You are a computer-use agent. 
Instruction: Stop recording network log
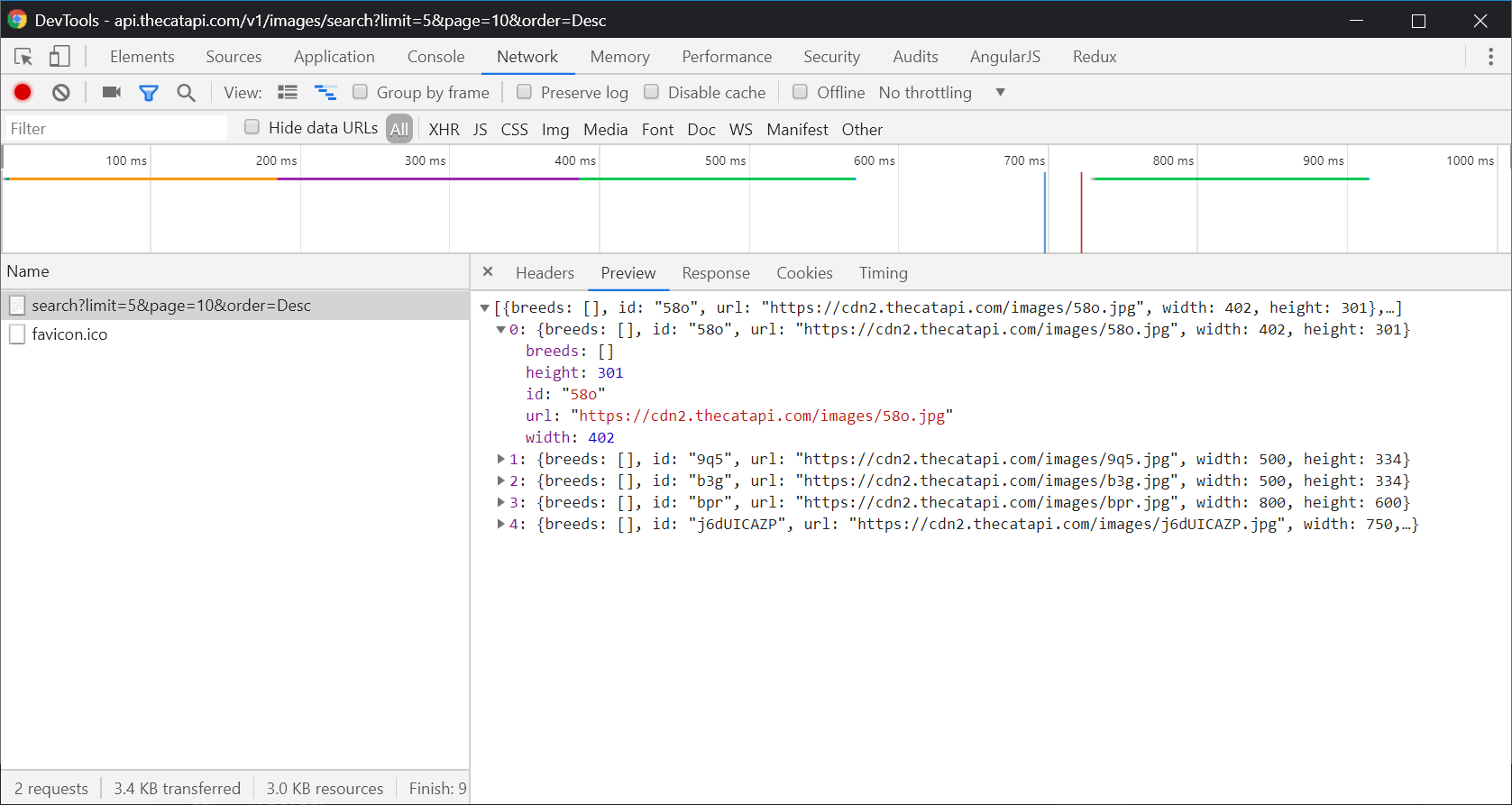pos(23,92)
